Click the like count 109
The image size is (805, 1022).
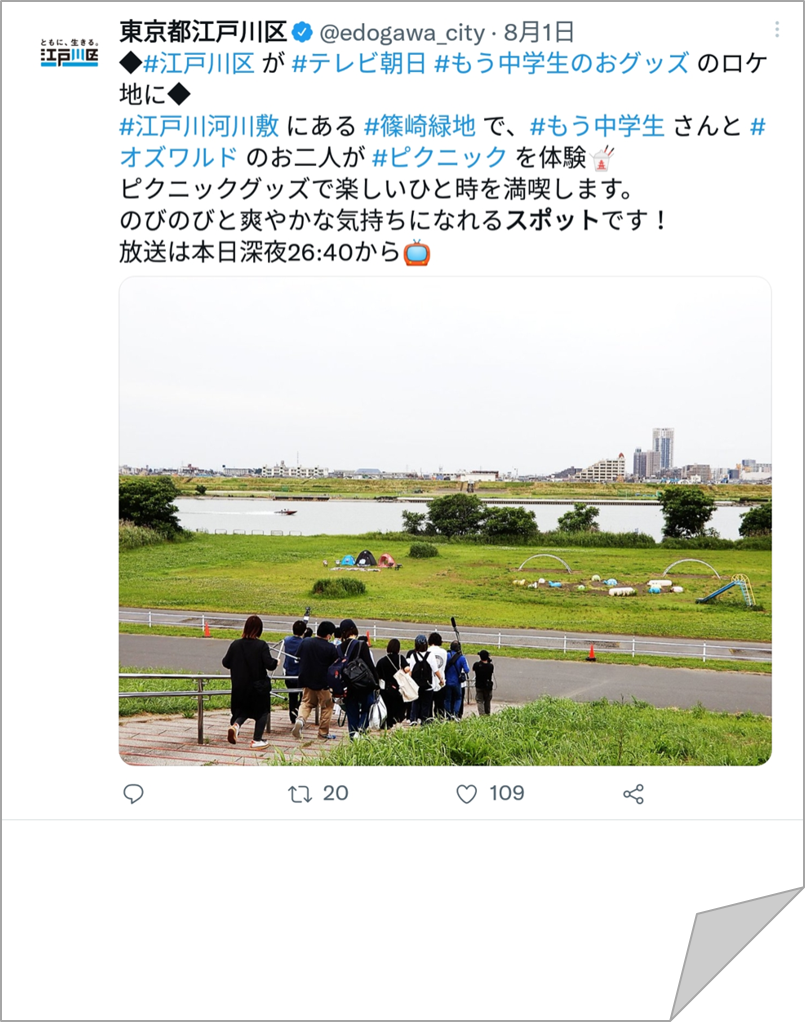tap(506, 793)
